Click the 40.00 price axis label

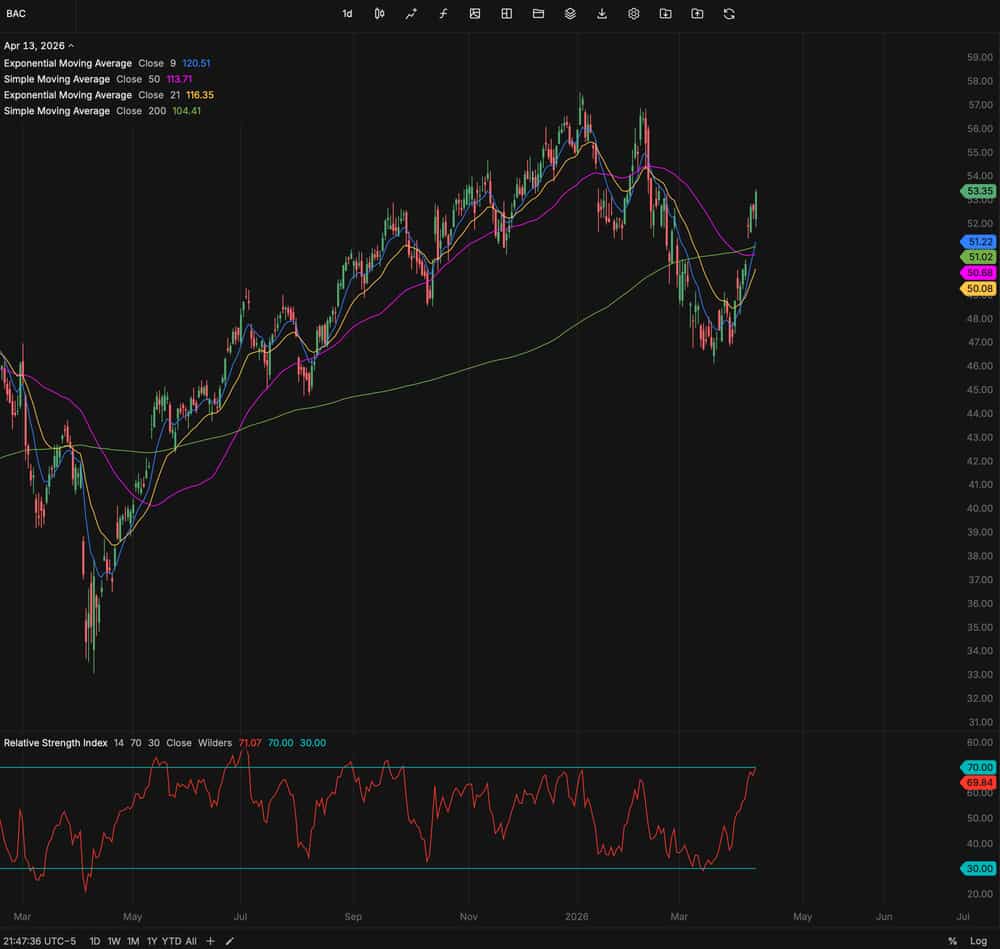[x=980, y=508]
